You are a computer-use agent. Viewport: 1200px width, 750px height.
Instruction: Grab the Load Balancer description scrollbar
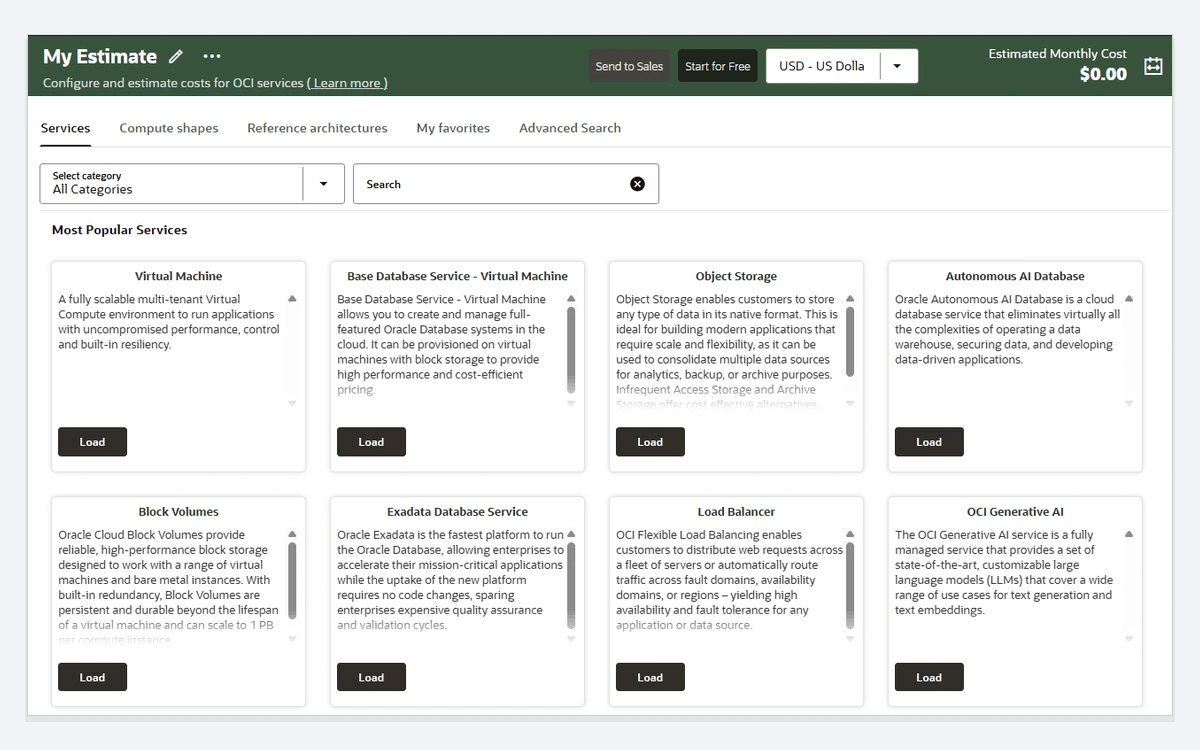pyautogui.click(x=850, y=585)
